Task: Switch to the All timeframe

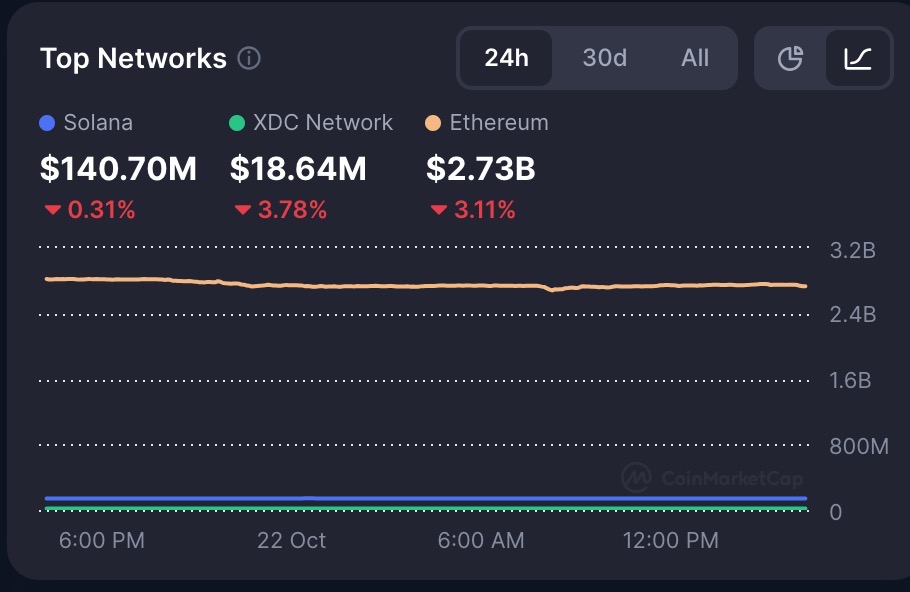Action: click(694, 58)
